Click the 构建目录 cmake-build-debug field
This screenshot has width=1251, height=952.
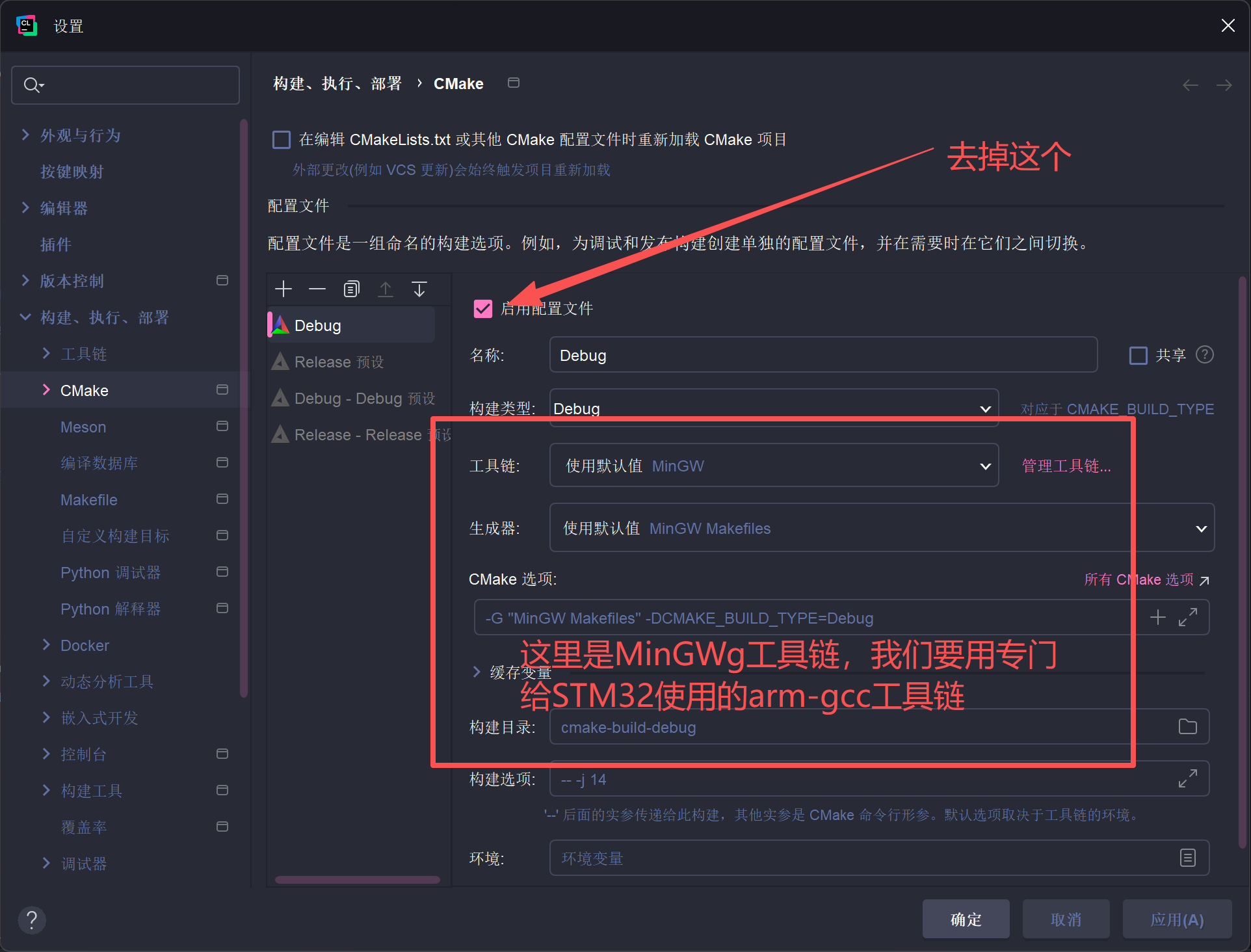tap(880, 727)
